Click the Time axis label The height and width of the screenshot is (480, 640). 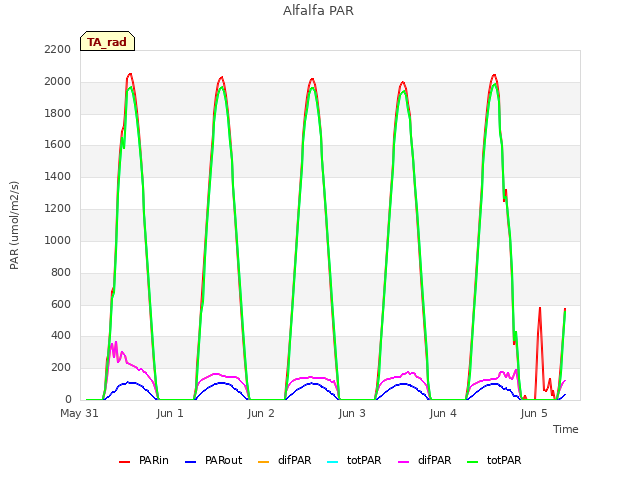565,429
